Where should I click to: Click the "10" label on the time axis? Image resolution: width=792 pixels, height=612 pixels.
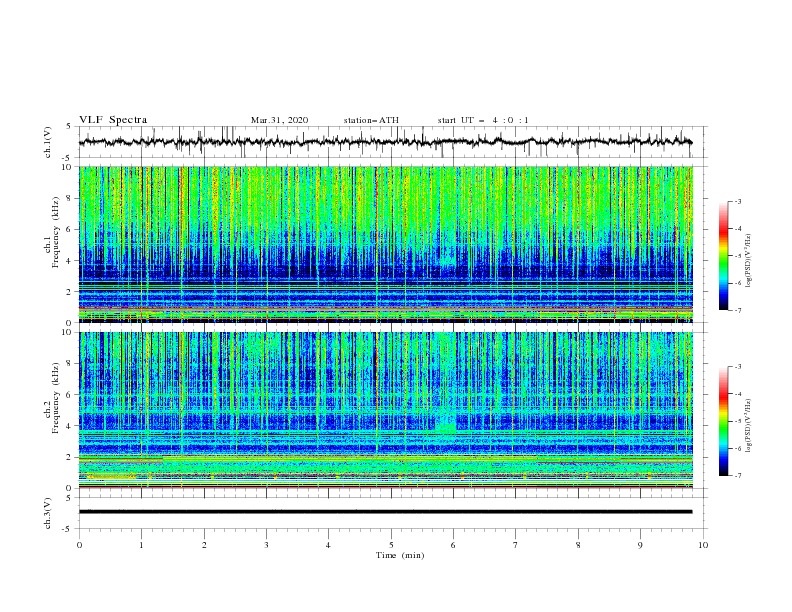pyautogui.click(x=703, y=545)
